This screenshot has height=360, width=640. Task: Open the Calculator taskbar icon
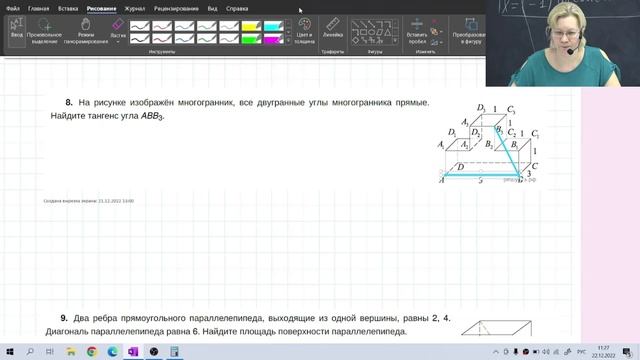click(x=175, y=351)
